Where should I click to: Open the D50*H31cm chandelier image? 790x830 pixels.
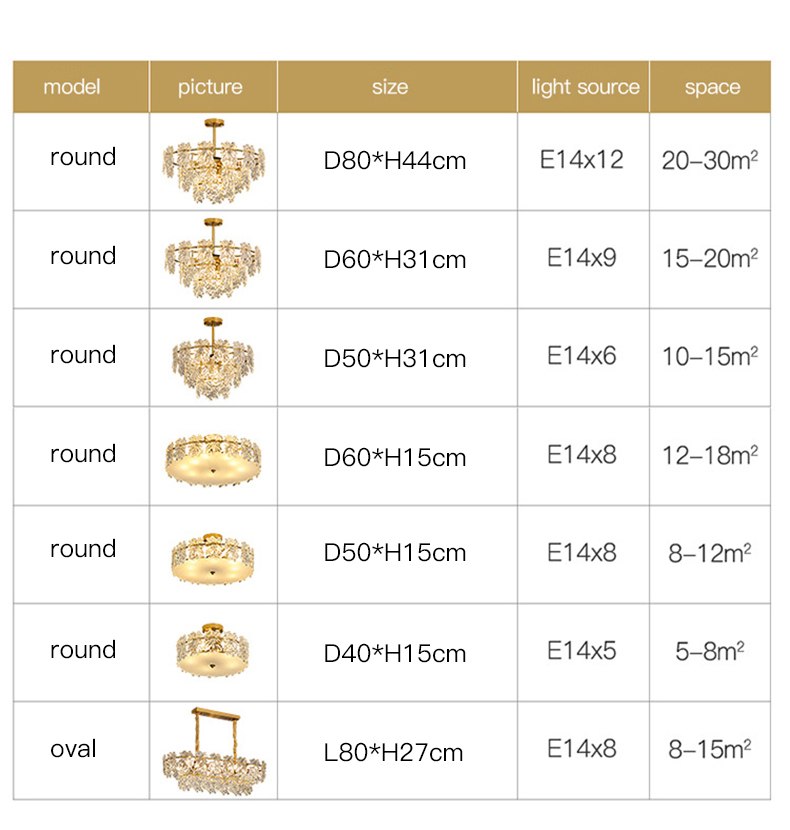coord(213,357)
